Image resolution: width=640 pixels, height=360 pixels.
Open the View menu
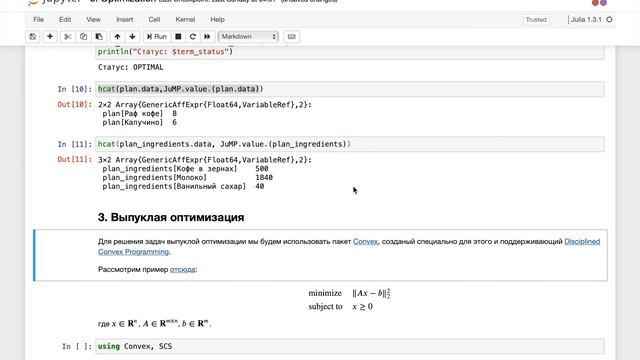coord(93,20)
